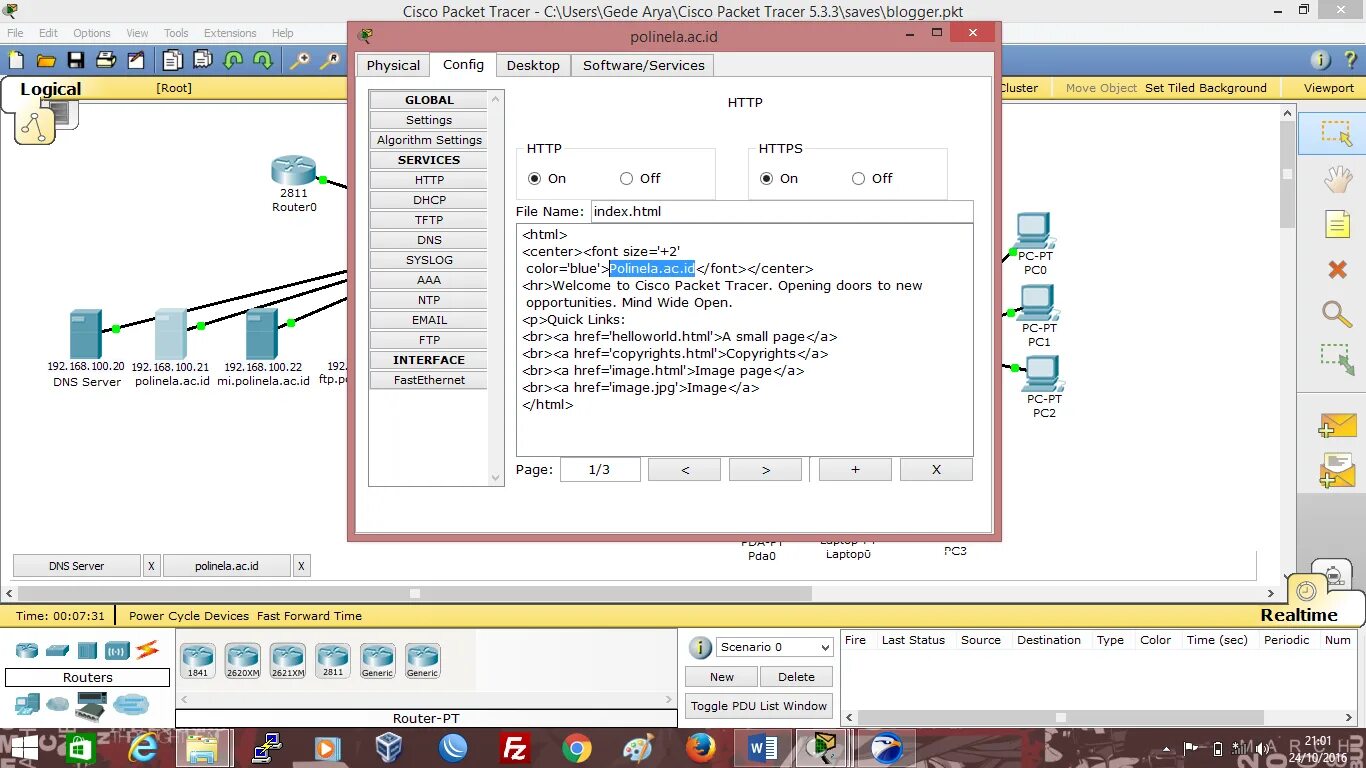Open the Tools menu
The height and width of the screenshot is (768, 1366).
(176, 33)
